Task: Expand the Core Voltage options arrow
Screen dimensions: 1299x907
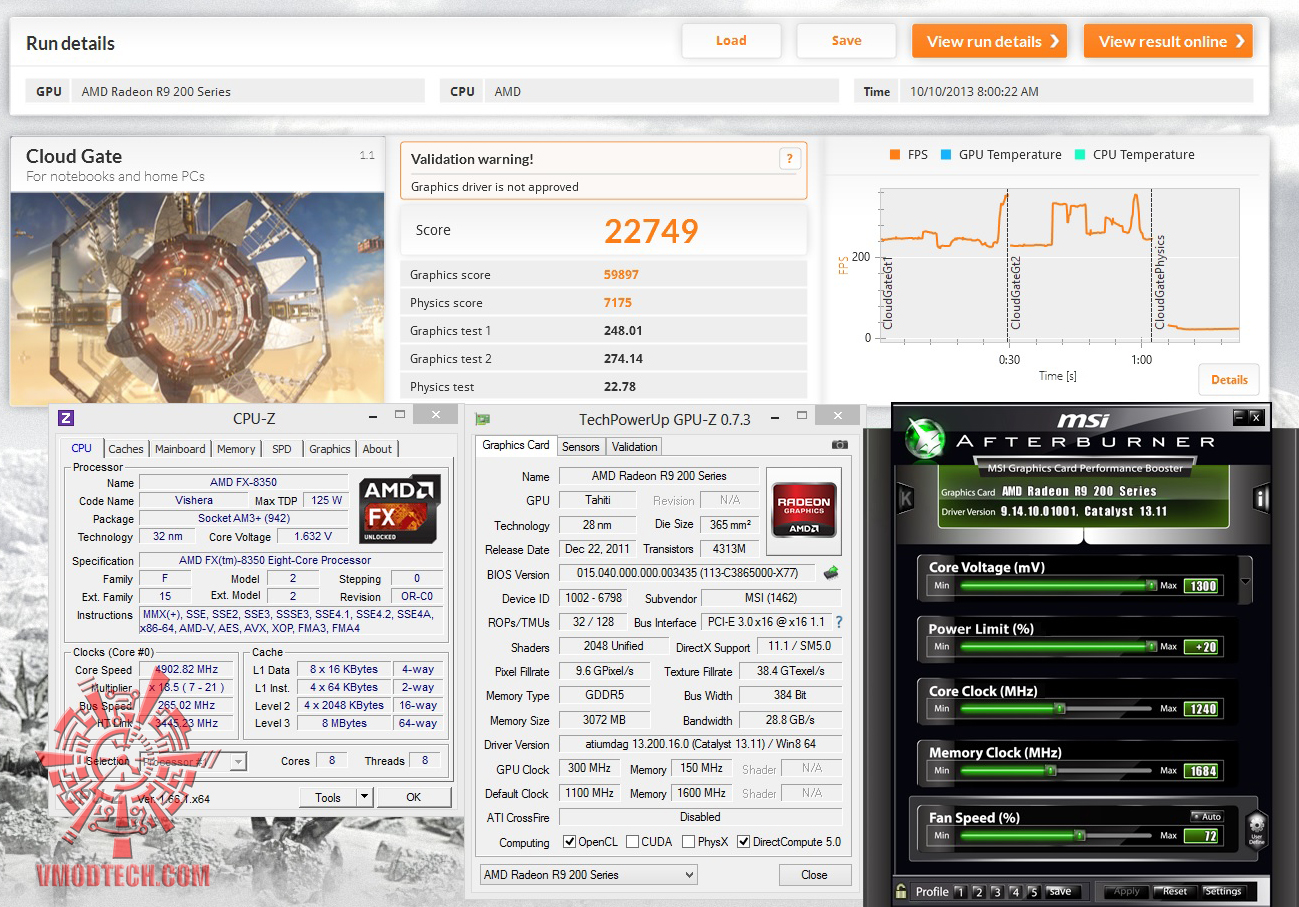Action: click(x=1245, y=581)
